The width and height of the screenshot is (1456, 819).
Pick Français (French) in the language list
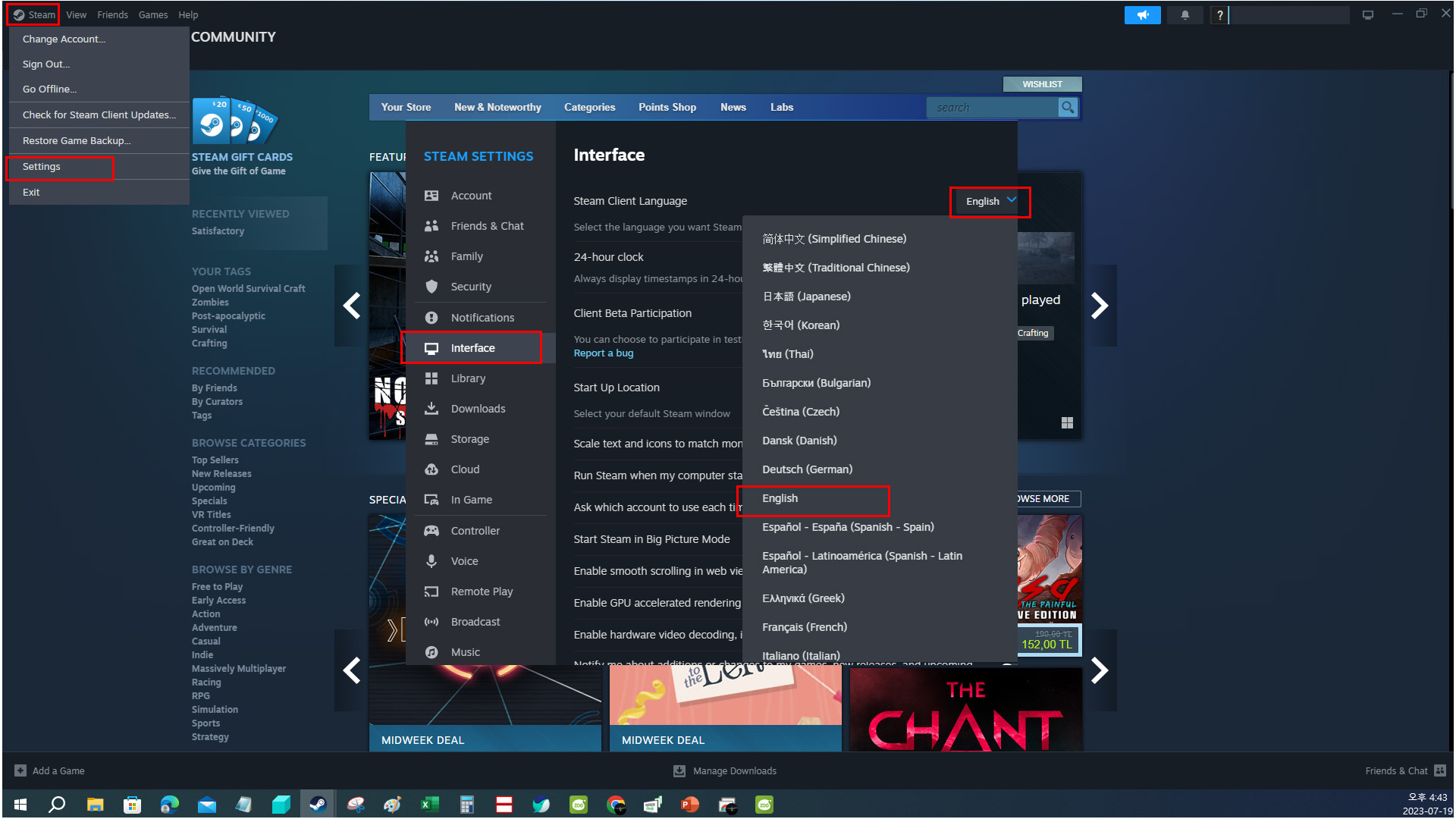coord(804,627)
